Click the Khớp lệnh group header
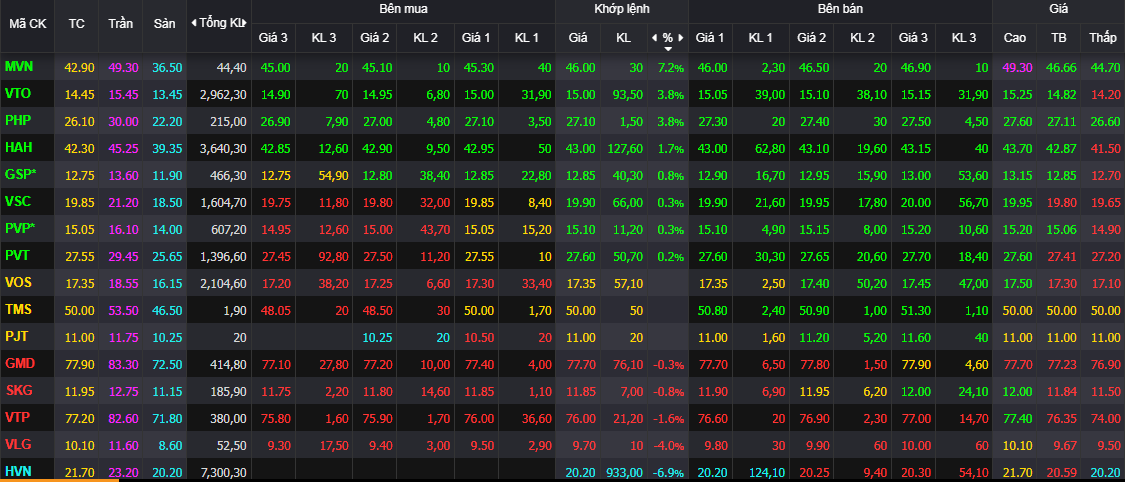The image size is (1125, 482). [621, 9]
